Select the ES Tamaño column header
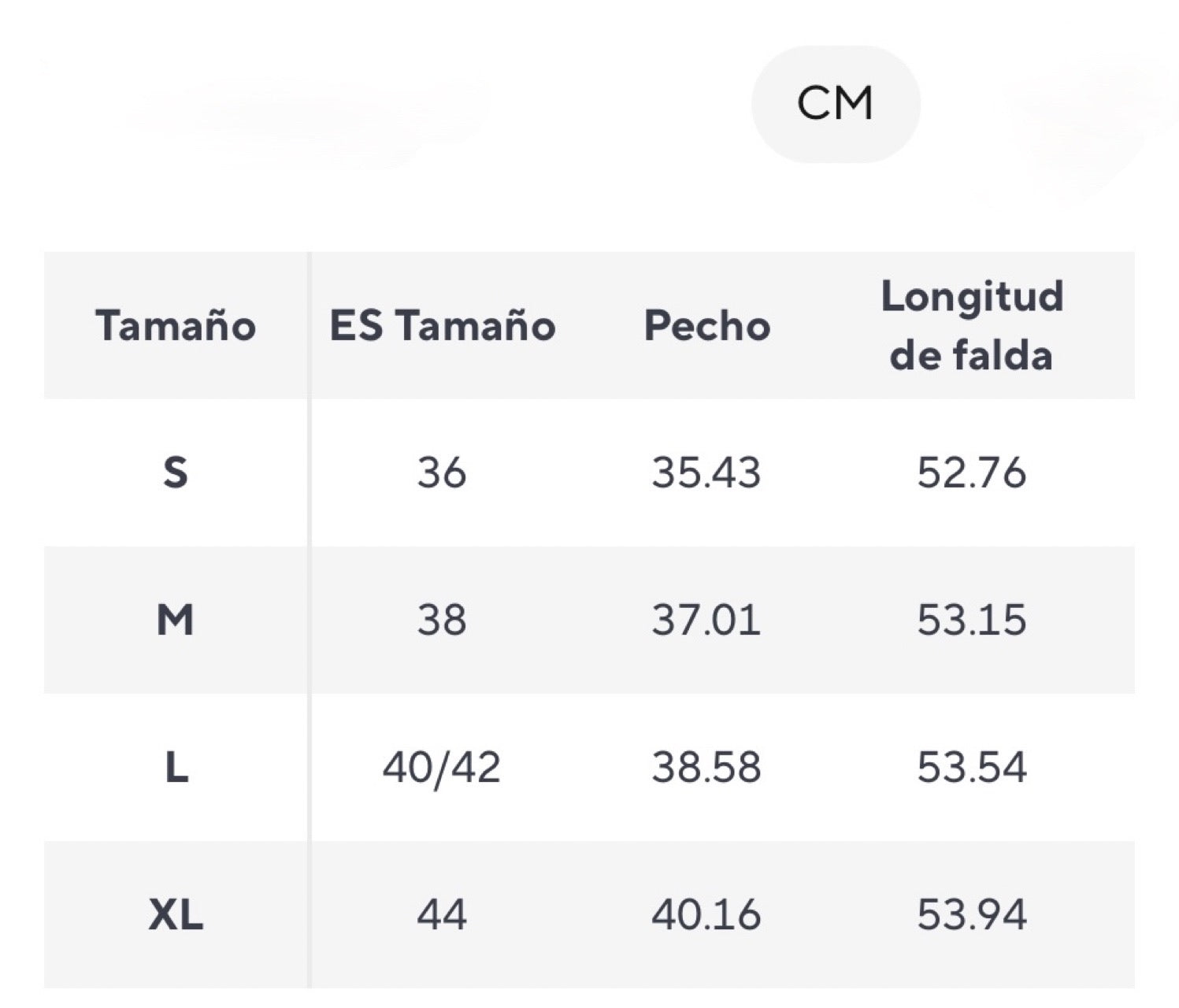Viewport: 1179px width, 1008px height. click(x=442, y=325)
